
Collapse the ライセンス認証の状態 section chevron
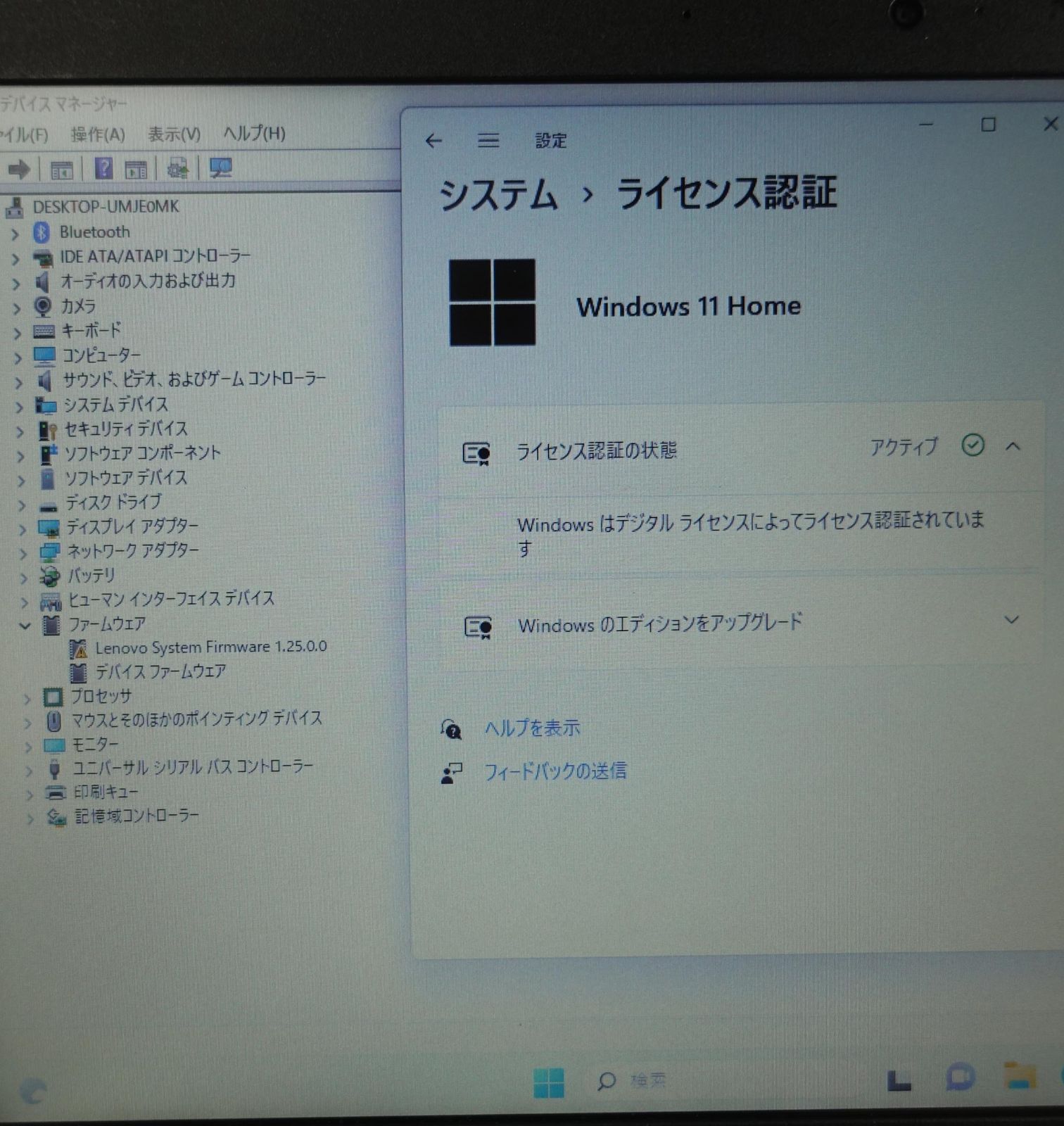click(1013, 446)
